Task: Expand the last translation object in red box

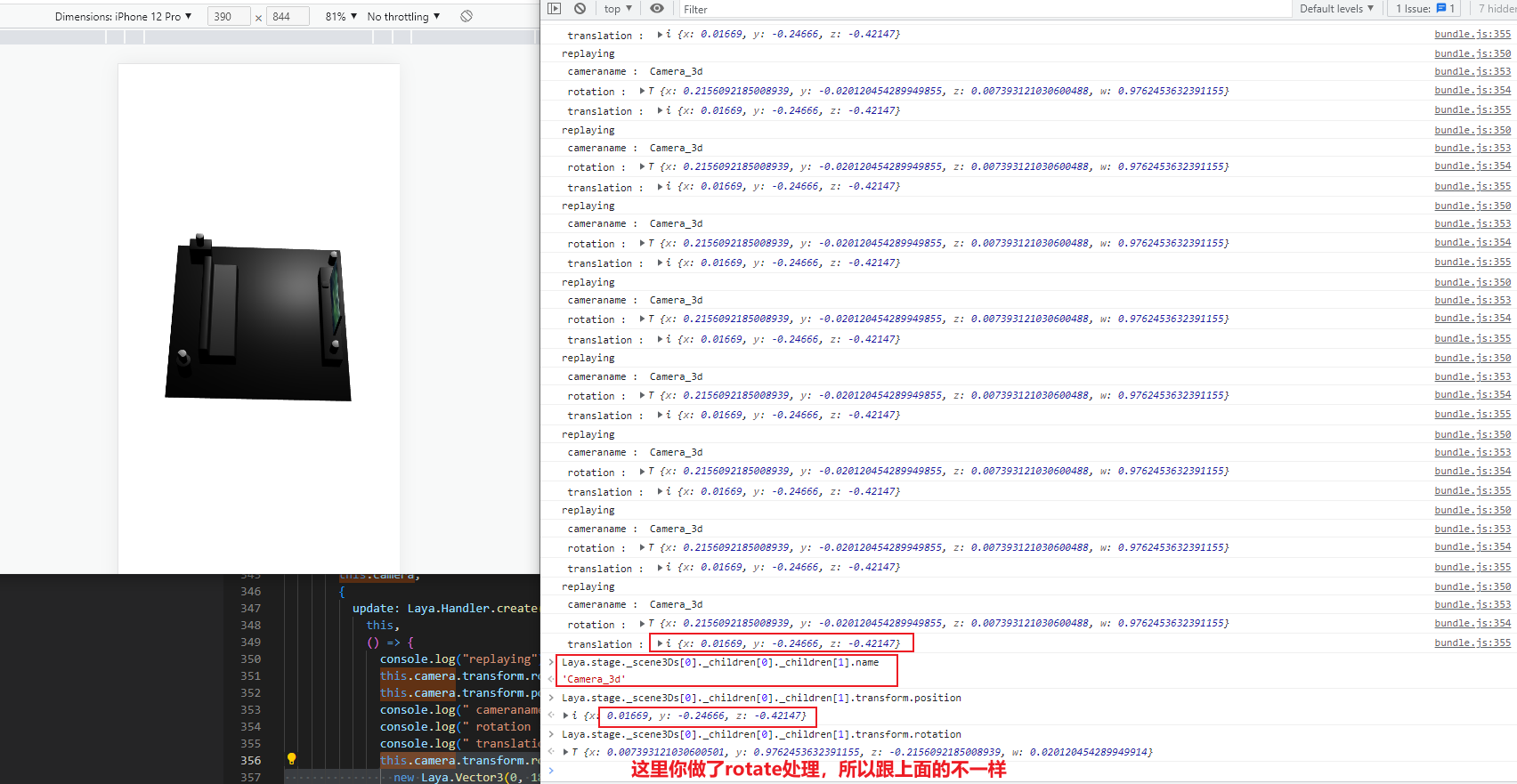Action: point(660,643)
